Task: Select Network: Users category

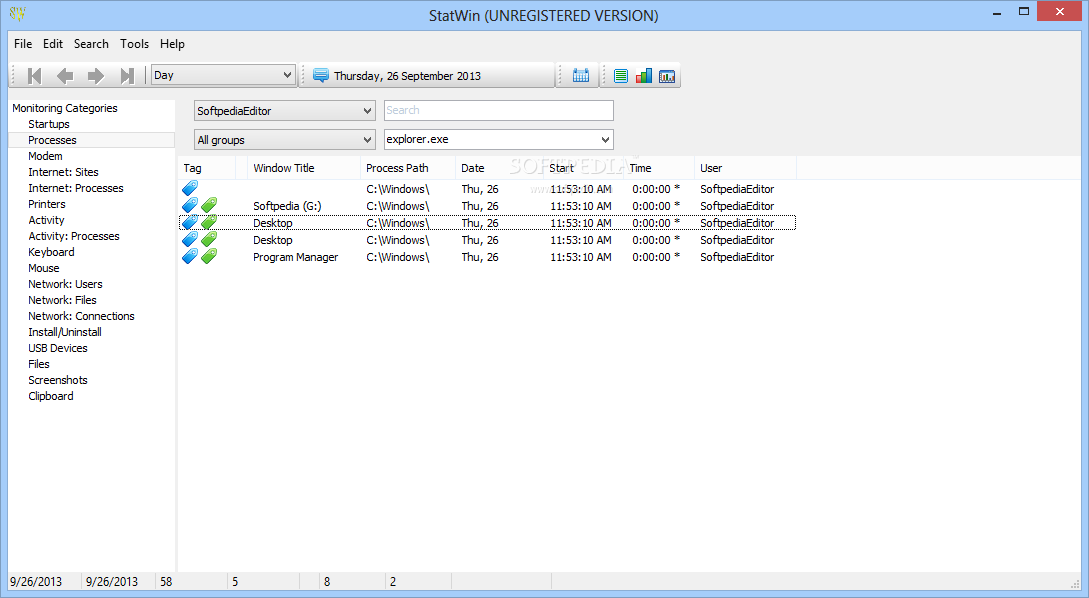Action: [x=65, y=284]
